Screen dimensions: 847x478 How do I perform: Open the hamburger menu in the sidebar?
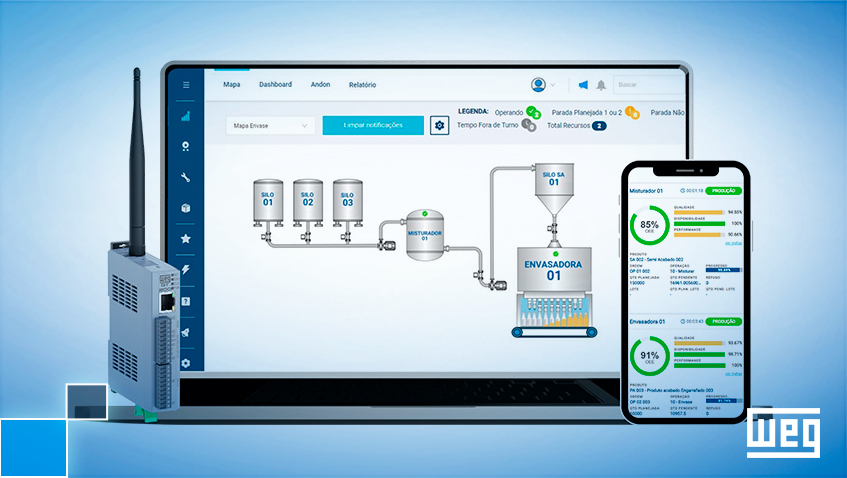186,85
